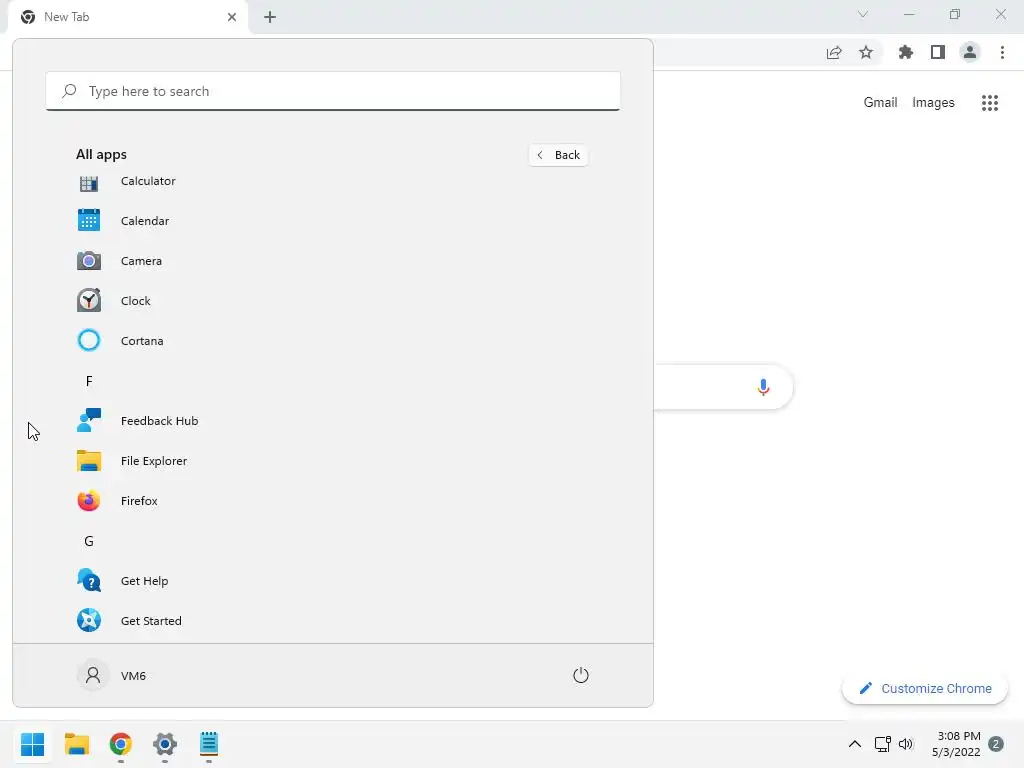Screen dimensions: 1024x768
Task: Click the Windows Start button on taskbar
Action: (x=33, y=744)
